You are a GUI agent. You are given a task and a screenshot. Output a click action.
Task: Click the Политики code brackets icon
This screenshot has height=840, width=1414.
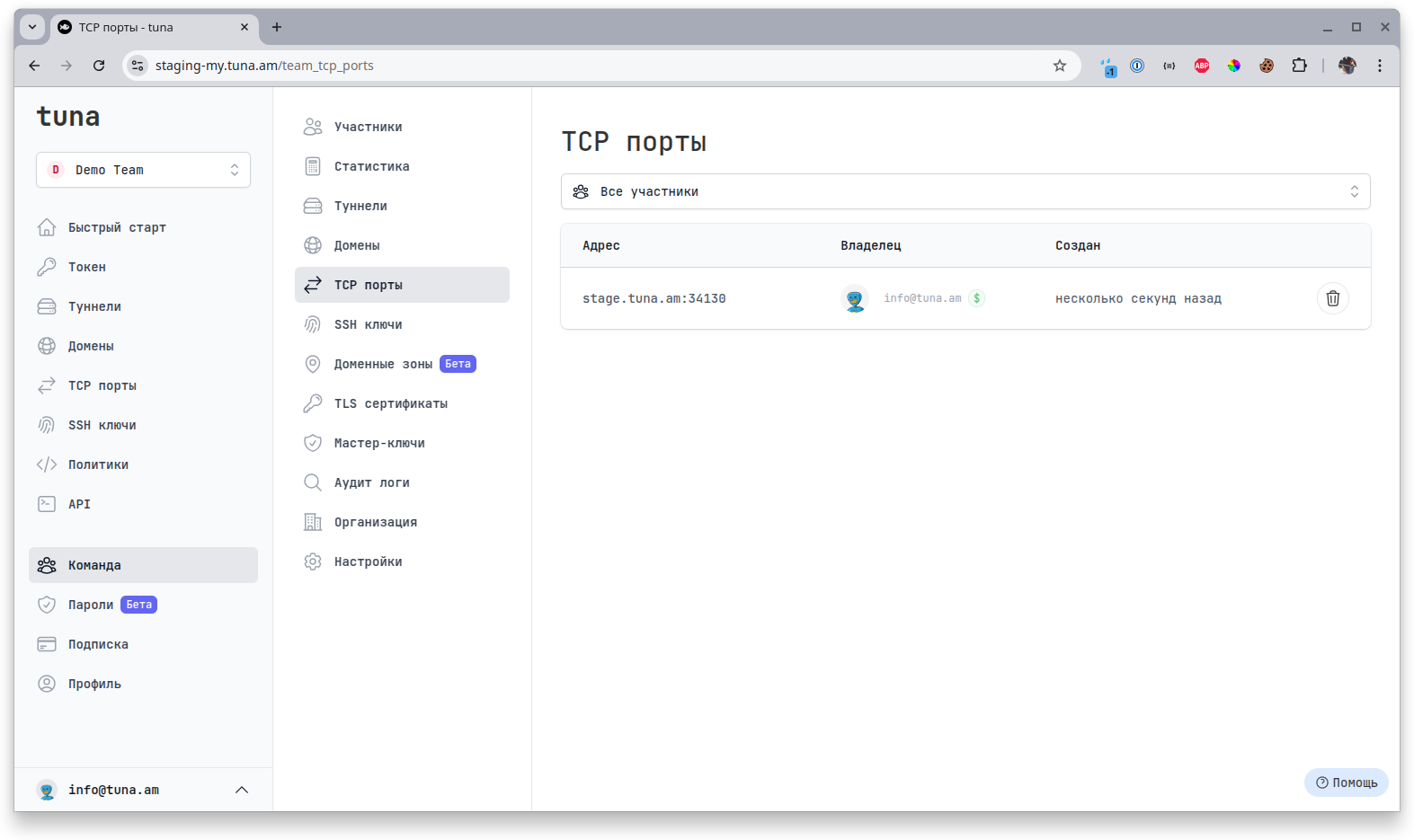pyautogui.click(x=47, y=464)
